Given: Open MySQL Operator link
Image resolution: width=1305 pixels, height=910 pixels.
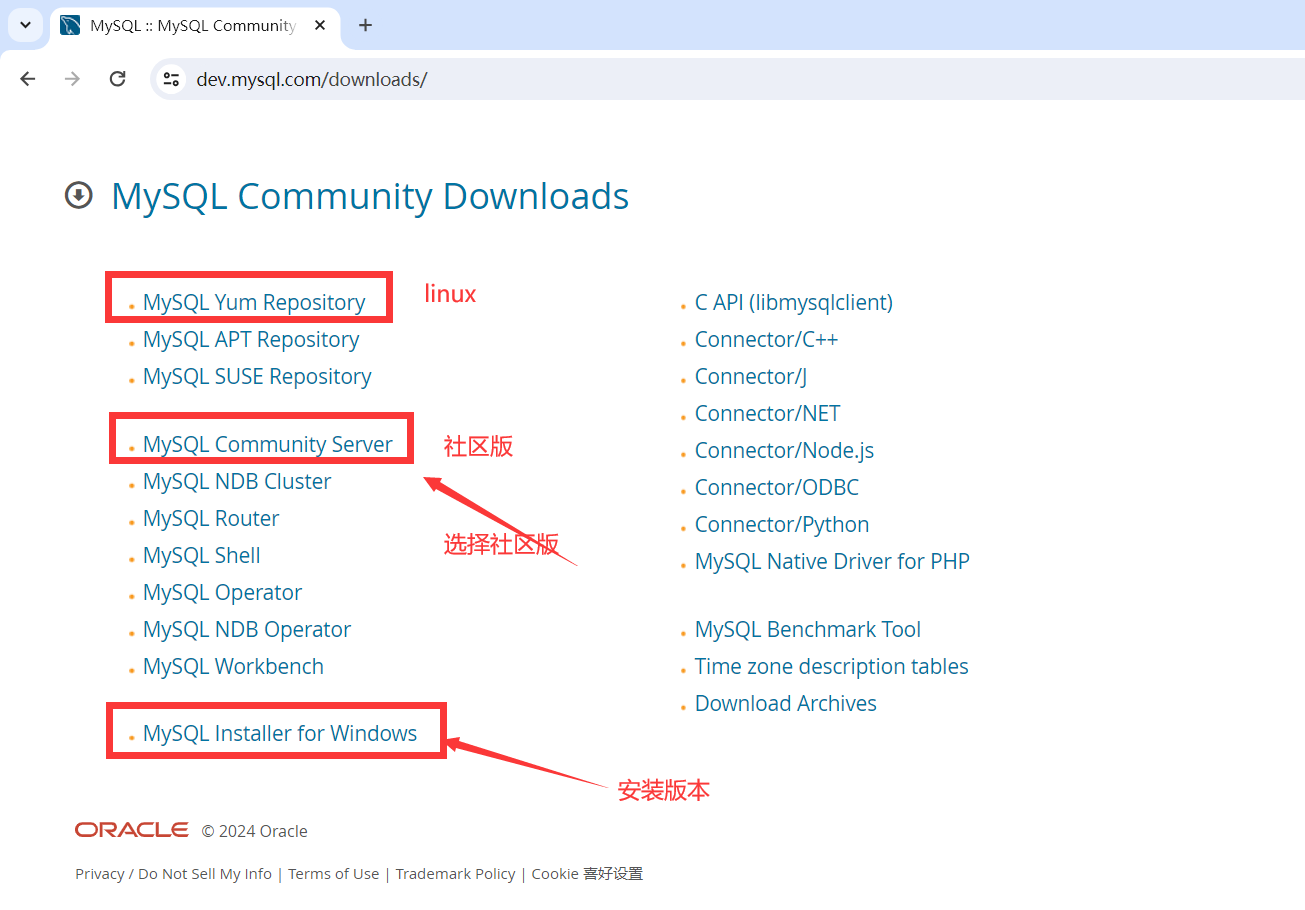Looking at the screenshot, I should 222,592.
